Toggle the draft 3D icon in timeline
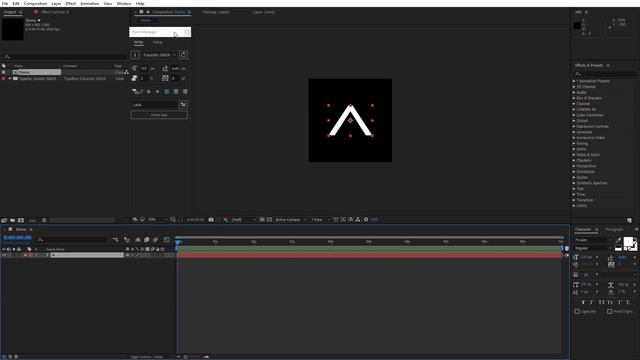640x360 pixels. (x=127, y=240)
